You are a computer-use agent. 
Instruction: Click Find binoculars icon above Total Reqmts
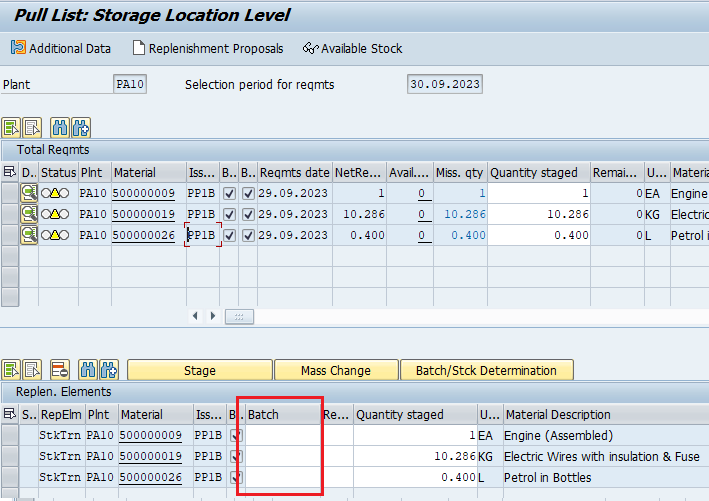pos(59,127)
